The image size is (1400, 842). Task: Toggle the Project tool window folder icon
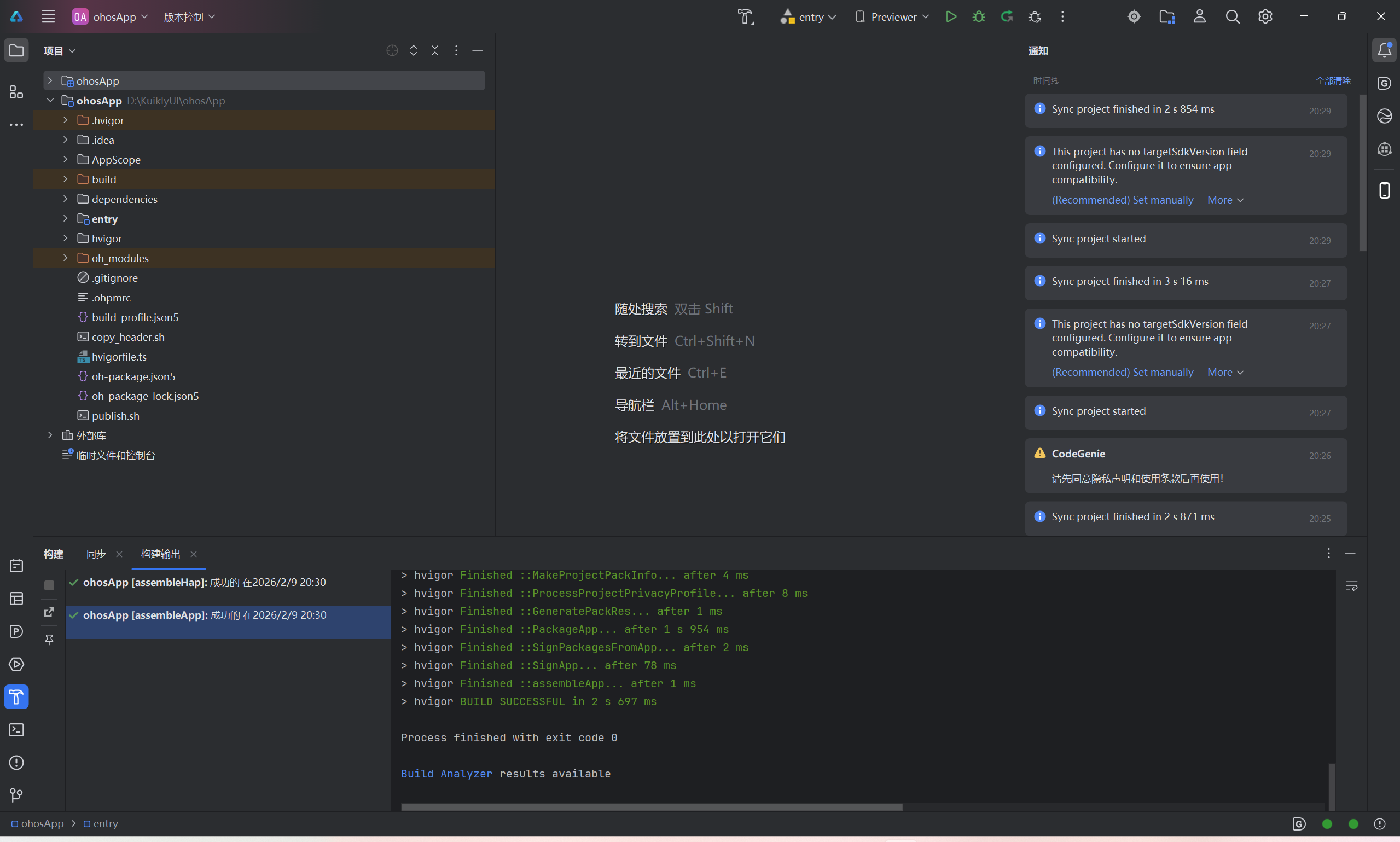16,50
